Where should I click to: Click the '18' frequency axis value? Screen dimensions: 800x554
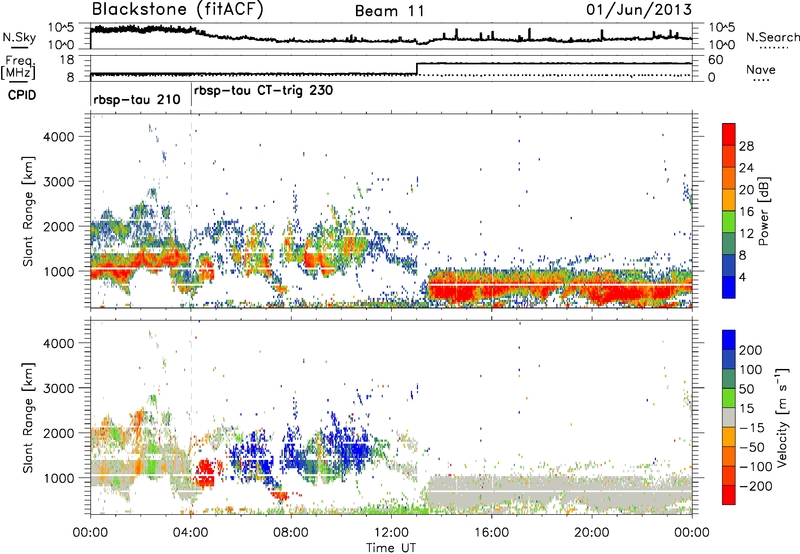(67, 60)
